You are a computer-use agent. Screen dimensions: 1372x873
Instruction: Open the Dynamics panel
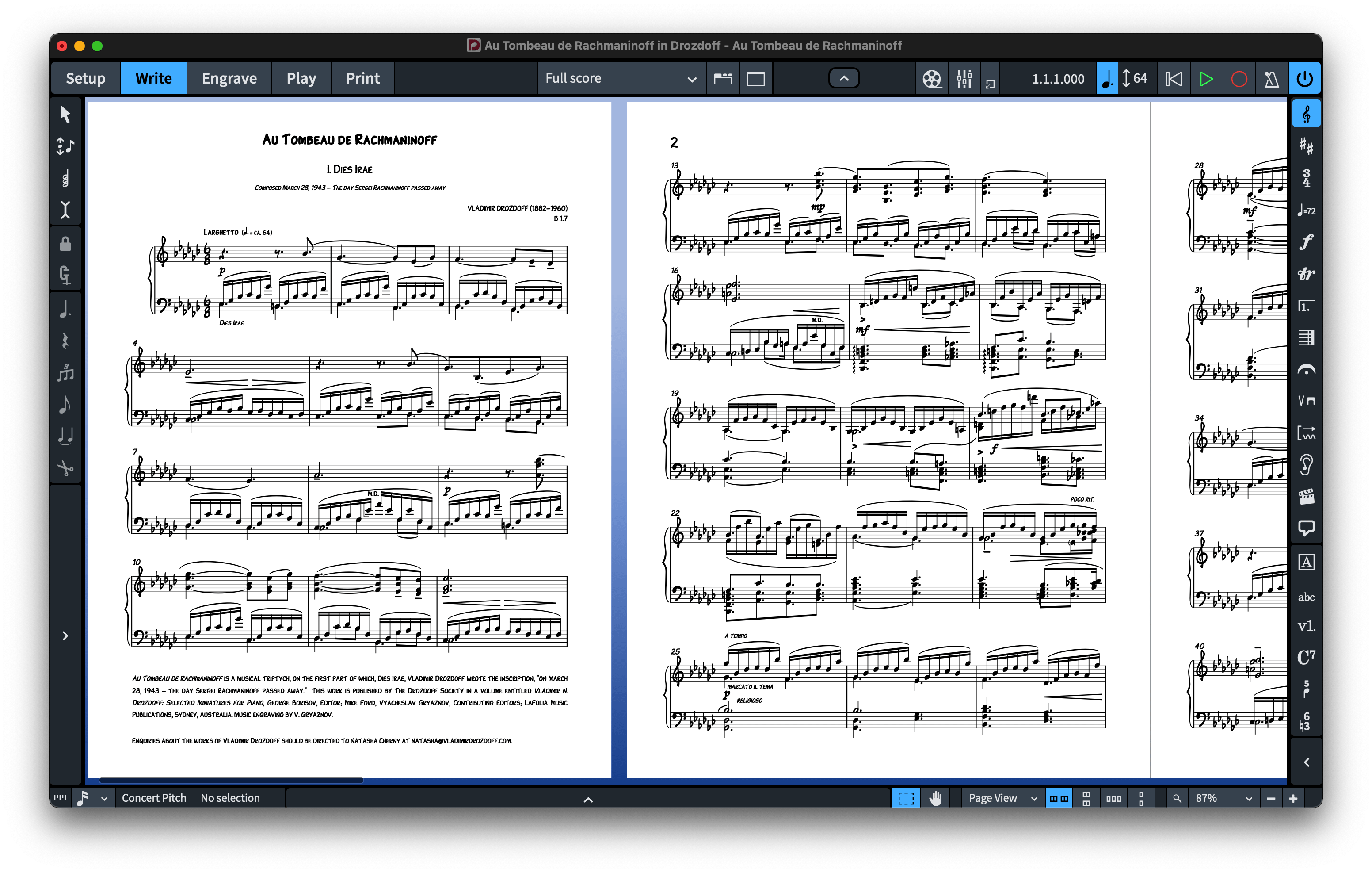[x=1306, y=242]
